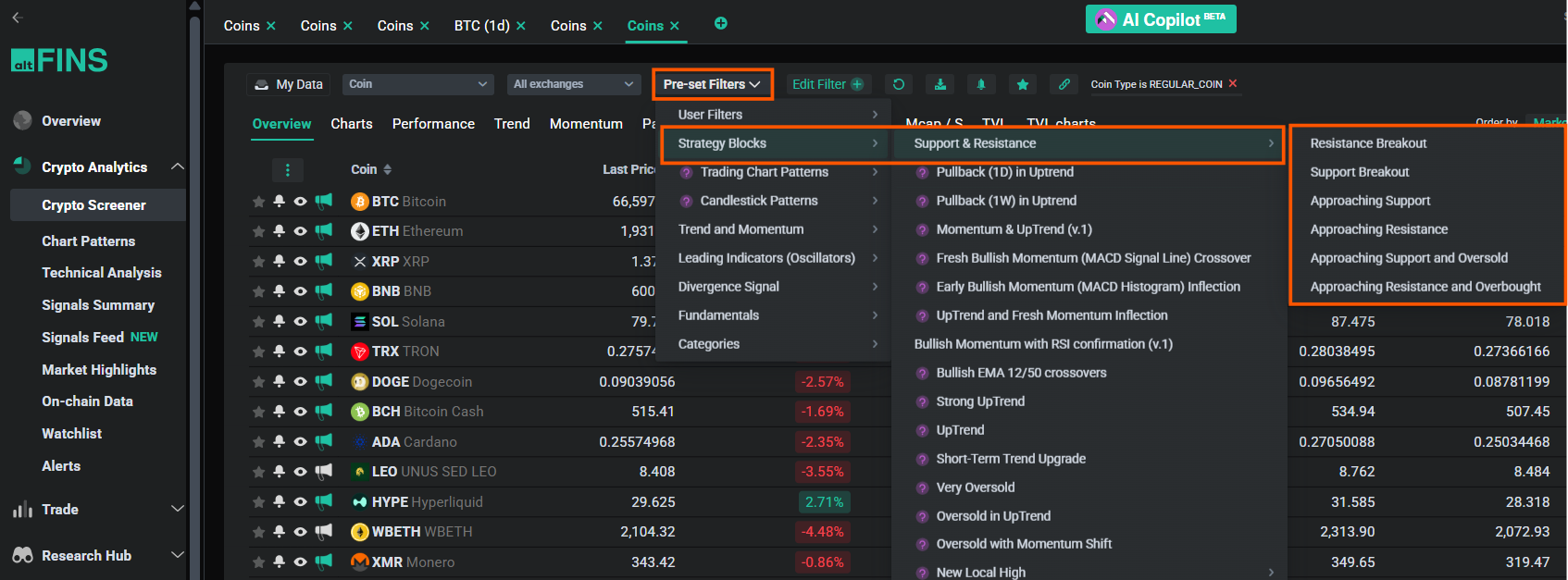Add a new tab with the plus icon
This screenshot has width=1568, height=580.
[720, 24]
